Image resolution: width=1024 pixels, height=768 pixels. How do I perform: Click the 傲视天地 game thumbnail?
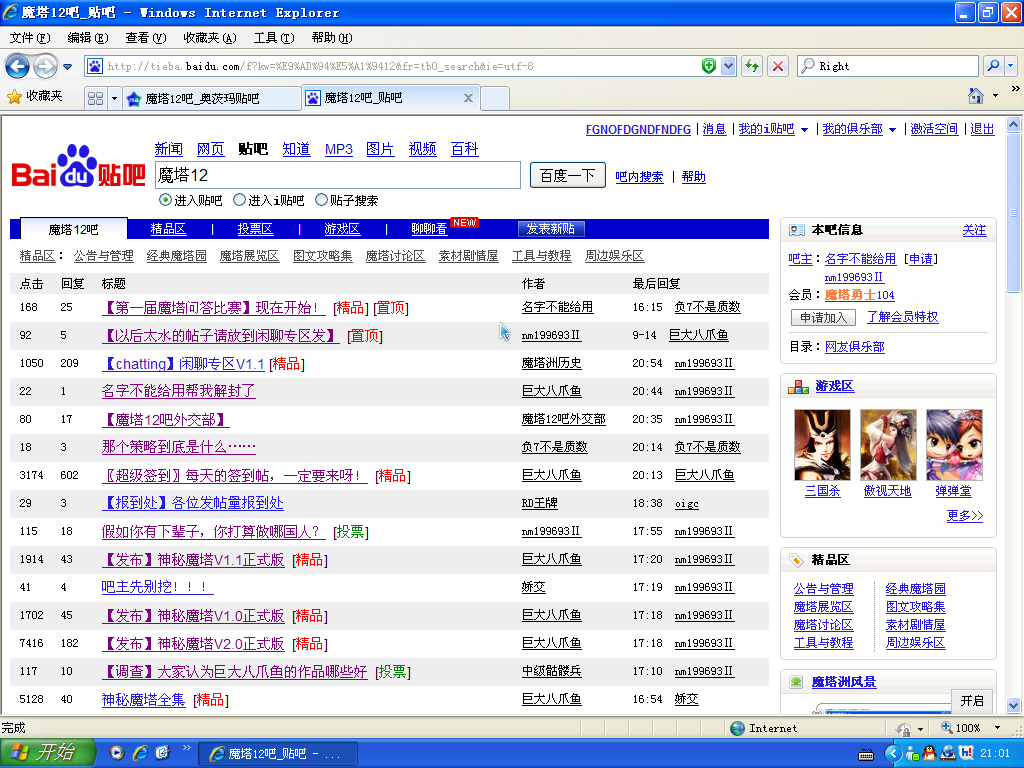(888, 445)
